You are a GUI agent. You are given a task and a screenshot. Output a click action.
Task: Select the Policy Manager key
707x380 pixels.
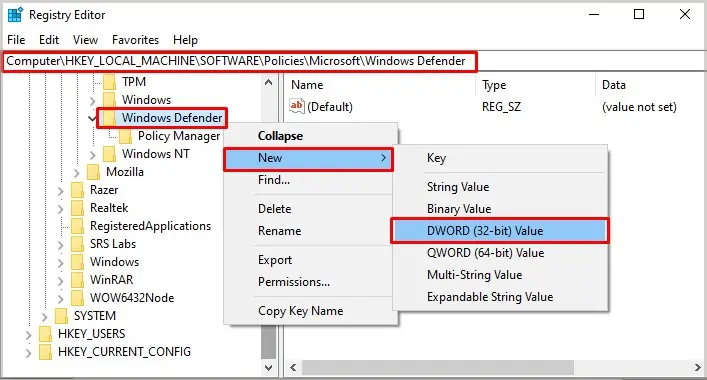pos(179,136)
